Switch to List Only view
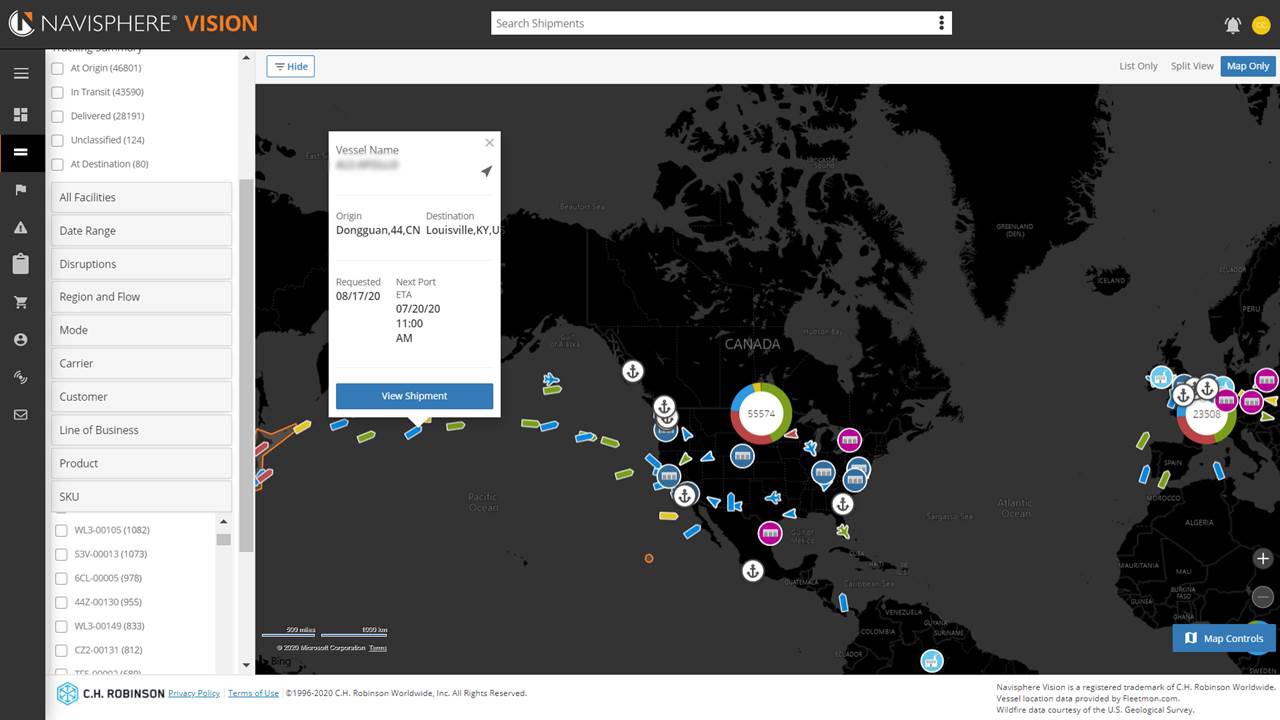 [1138, 66]
